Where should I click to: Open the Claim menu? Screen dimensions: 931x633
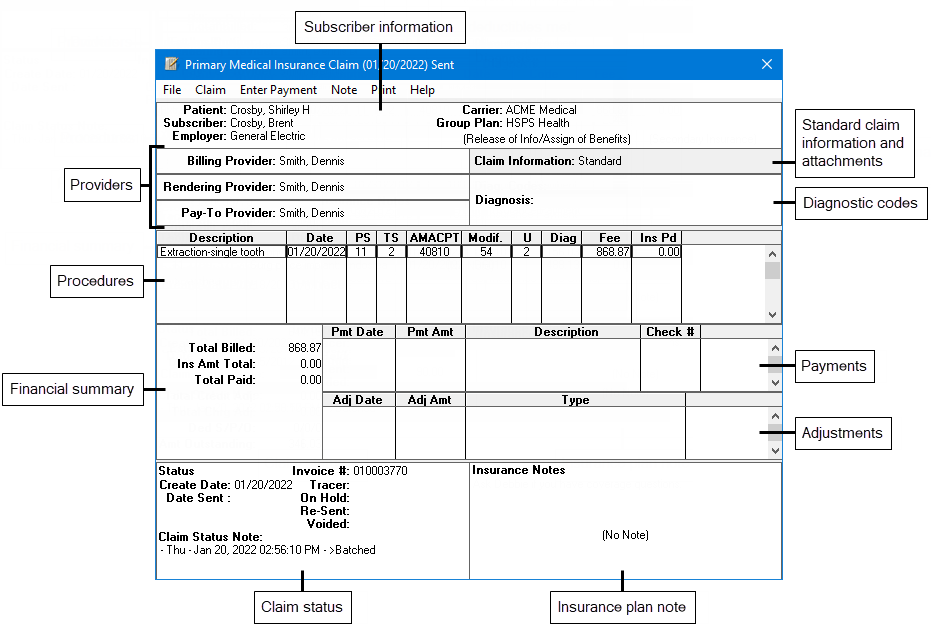[x=210, y=89]
